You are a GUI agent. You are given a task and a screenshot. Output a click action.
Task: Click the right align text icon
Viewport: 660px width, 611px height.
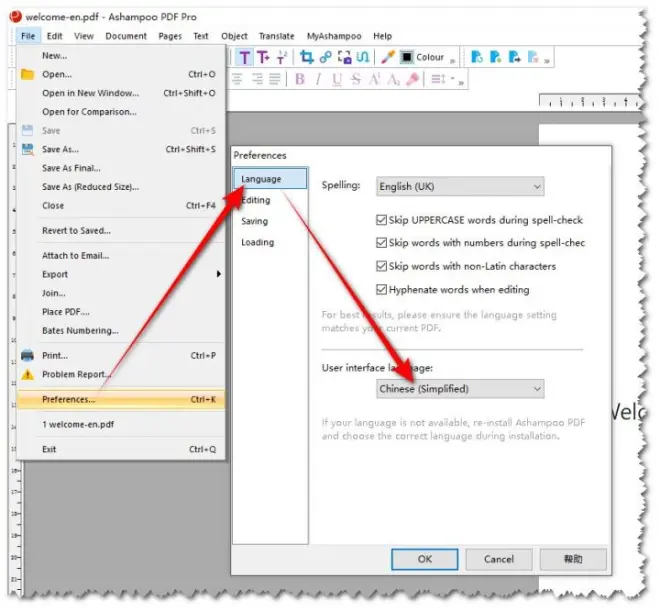tap(257, 79)
